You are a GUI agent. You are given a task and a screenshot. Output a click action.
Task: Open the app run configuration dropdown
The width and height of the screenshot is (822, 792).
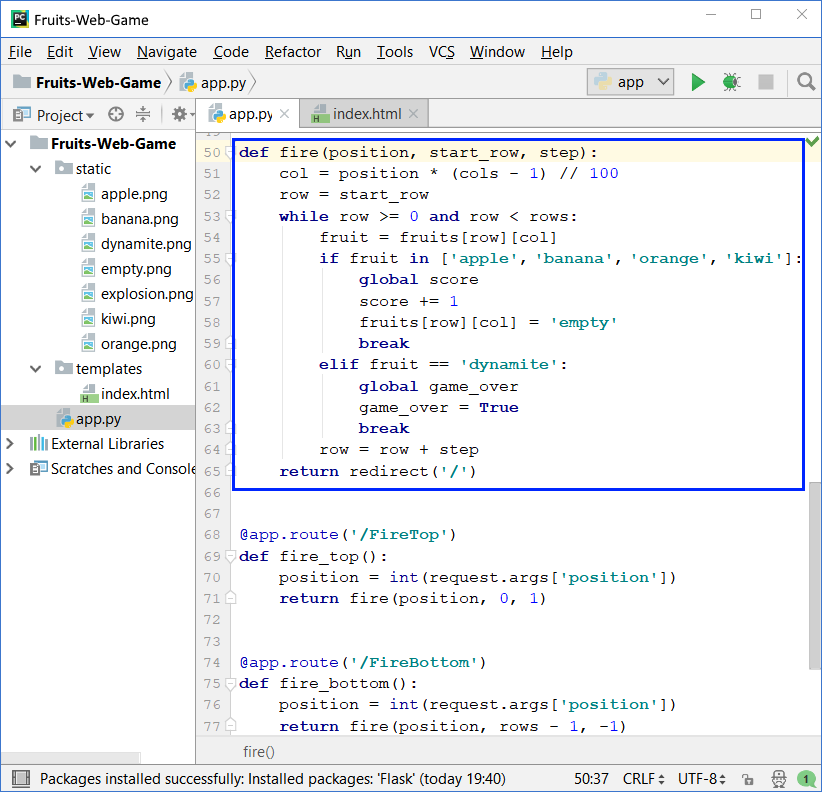[x=631, y=82]
